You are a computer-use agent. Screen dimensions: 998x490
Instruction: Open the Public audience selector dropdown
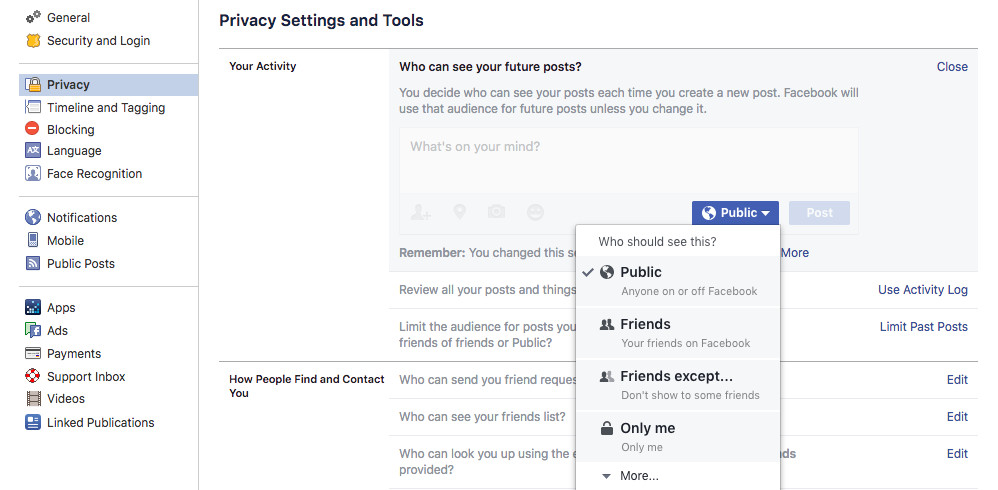click(735, 213)
